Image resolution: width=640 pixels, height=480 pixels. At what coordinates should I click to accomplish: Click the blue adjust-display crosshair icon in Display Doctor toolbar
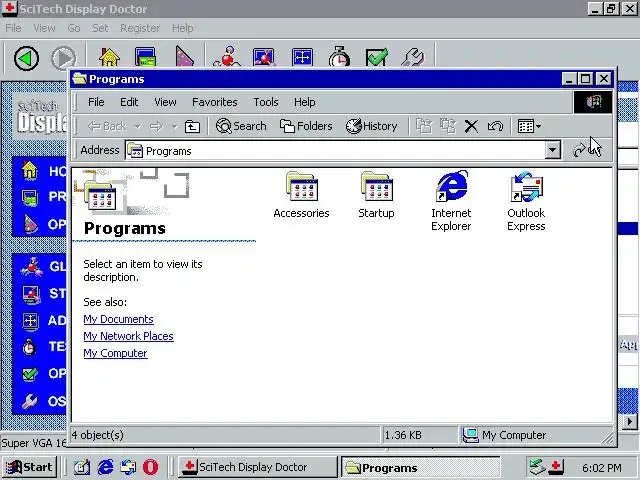tap(302, 57)
